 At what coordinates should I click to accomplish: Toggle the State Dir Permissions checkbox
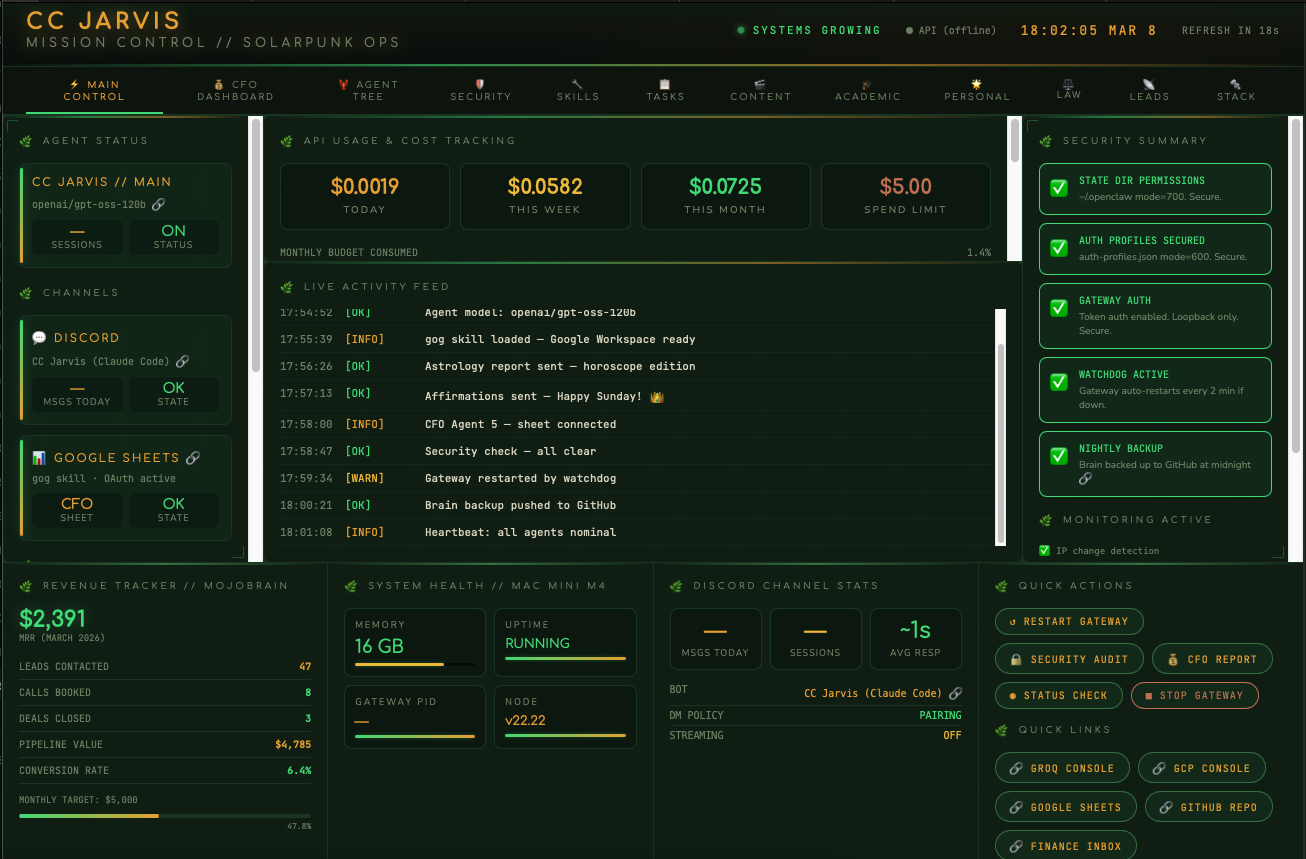coord(1059,187)
